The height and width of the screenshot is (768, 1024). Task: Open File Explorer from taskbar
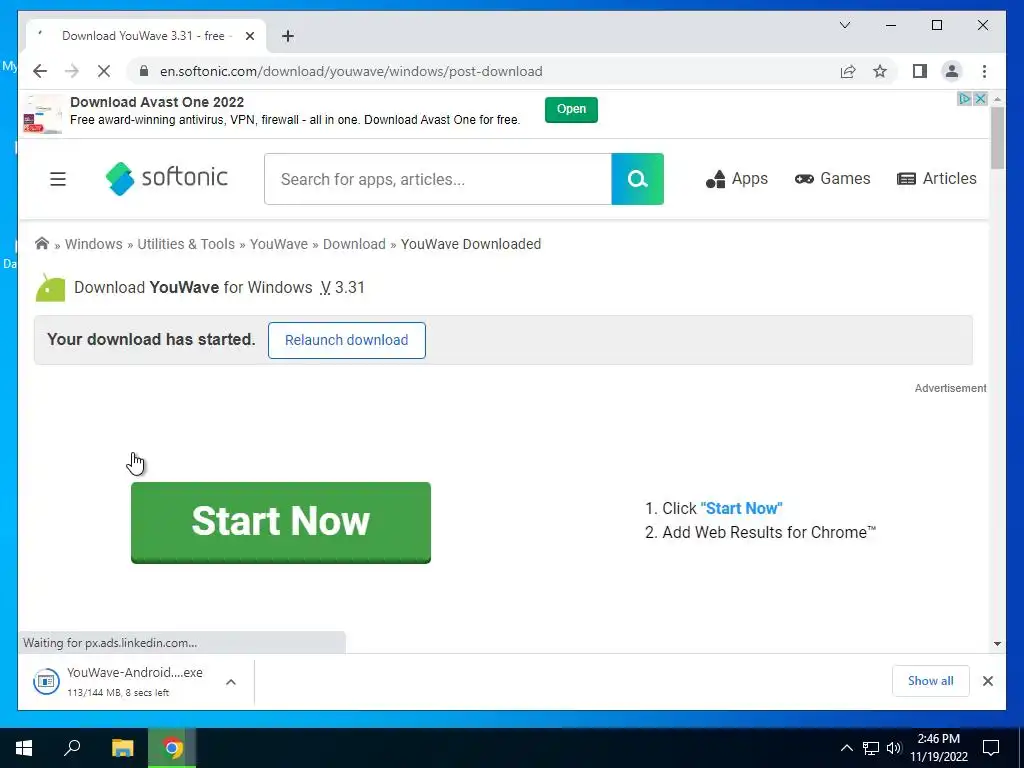(x=122, y=748)
